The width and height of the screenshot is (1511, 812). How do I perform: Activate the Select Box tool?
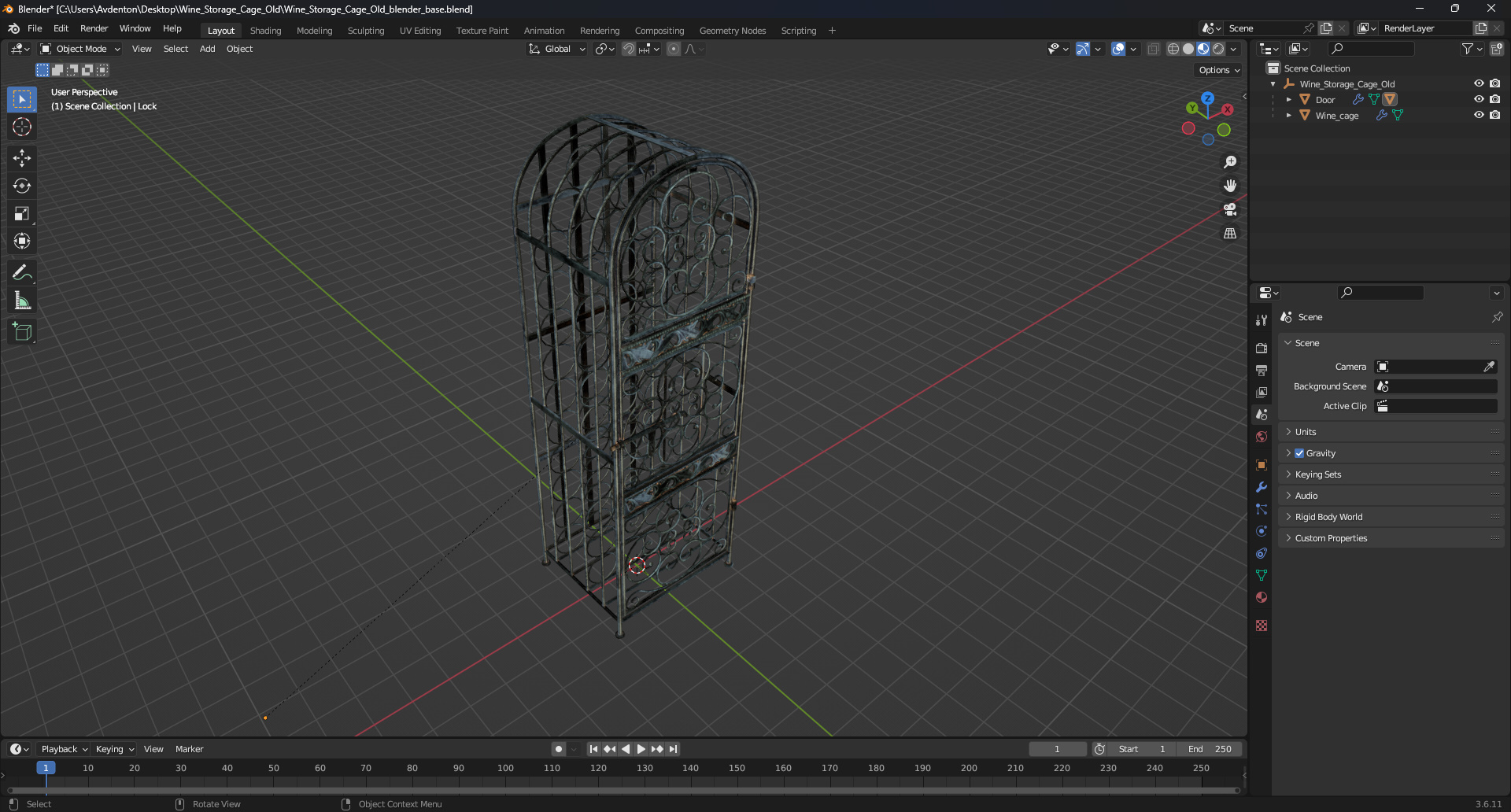pyautogui.click(x=22, y=99)
